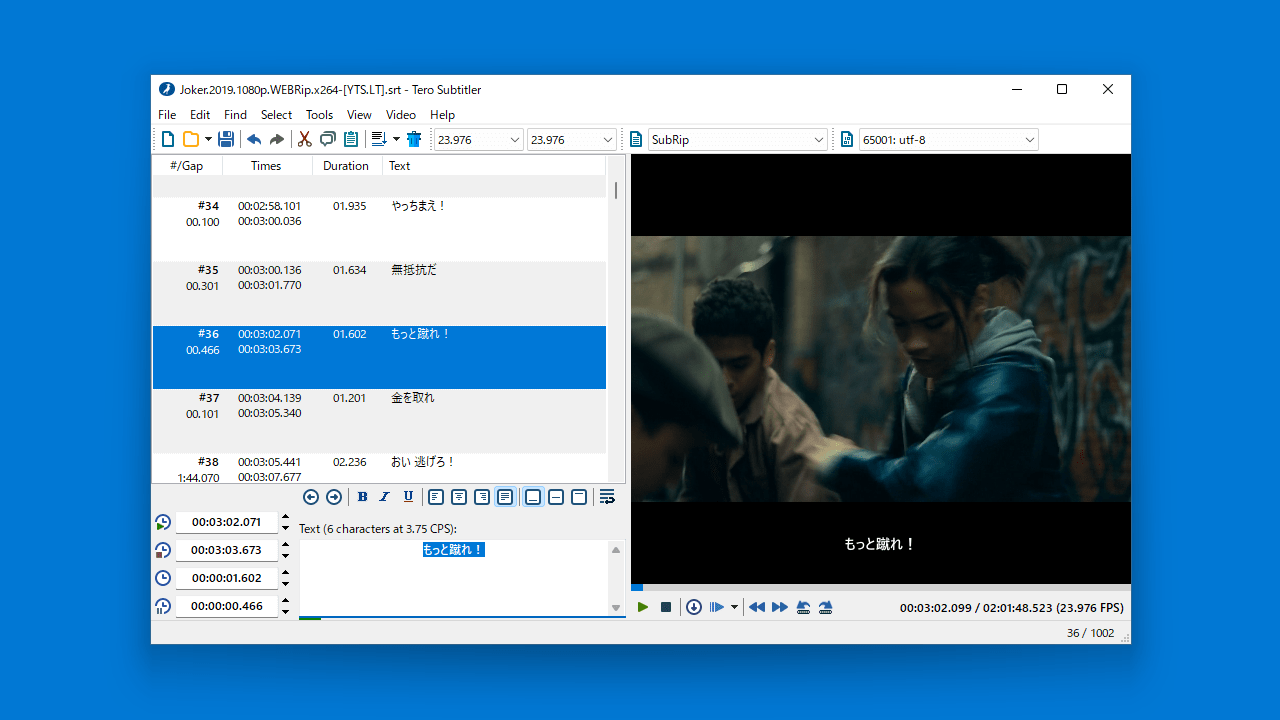1280x720 pixels.
Task: Open the first 23.976 frame rate dropdown
Action: (x=479, y=140)
